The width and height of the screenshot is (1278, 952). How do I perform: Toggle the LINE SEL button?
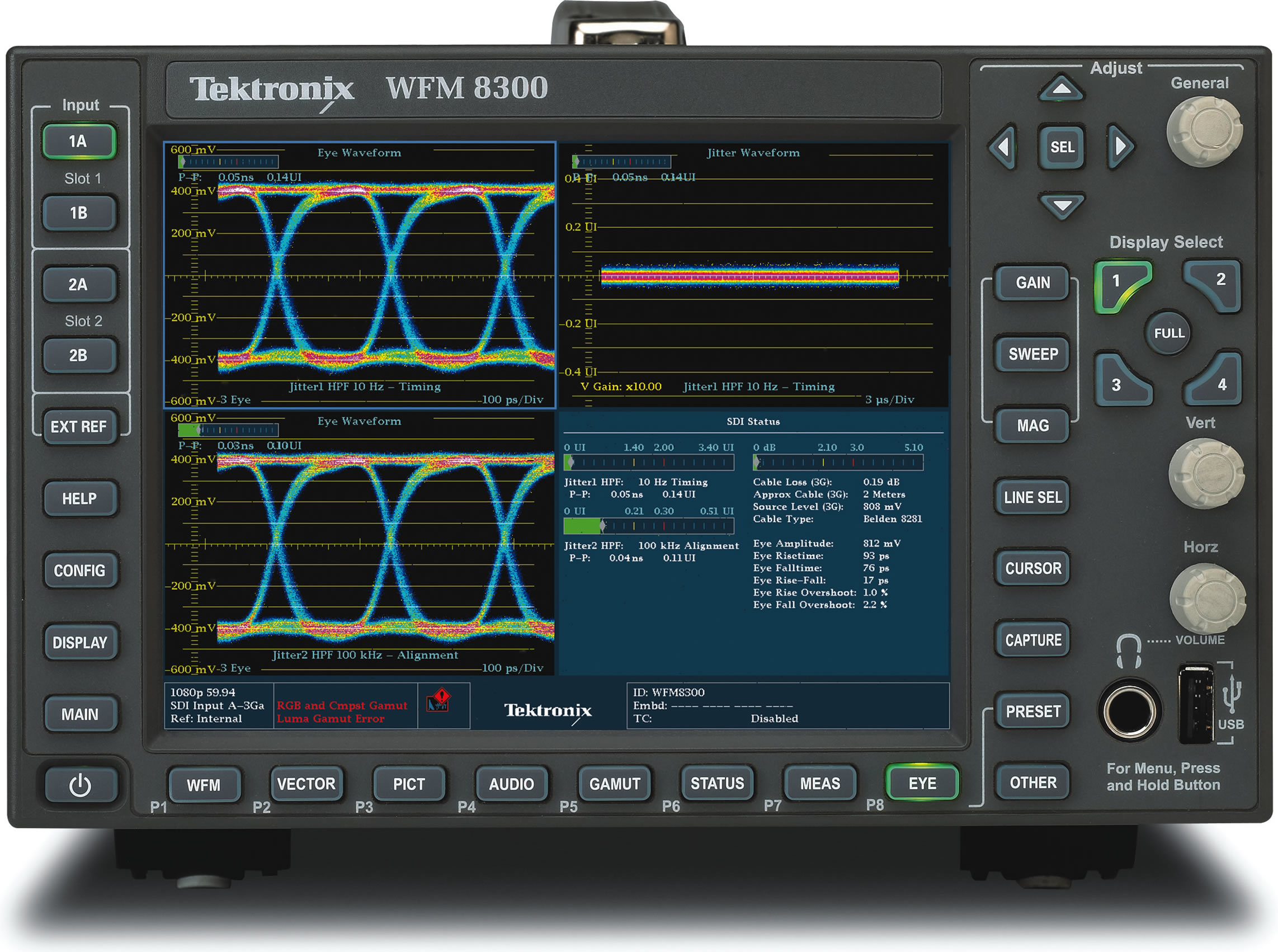click(1032, 497)
